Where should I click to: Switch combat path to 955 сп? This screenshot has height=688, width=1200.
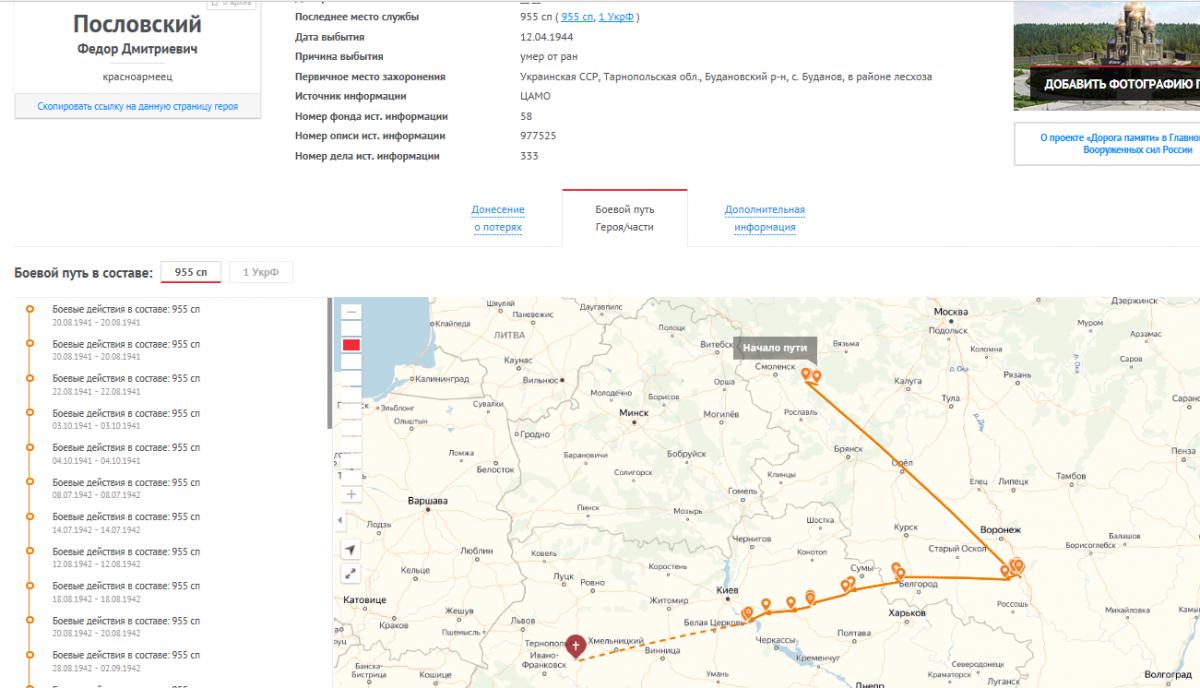click(x=191, y=272)
